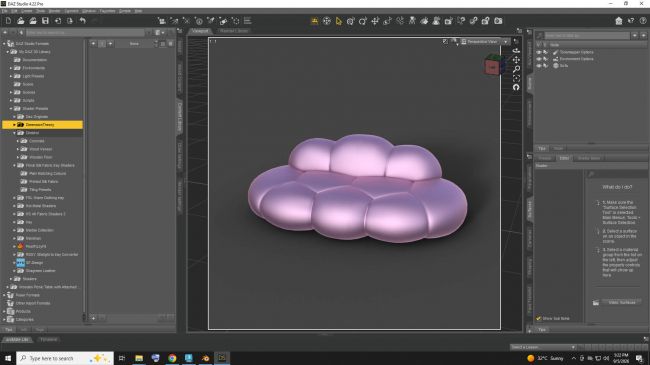
Task: Click the viewport Pan arrows icon
Action: coord(516,60)
